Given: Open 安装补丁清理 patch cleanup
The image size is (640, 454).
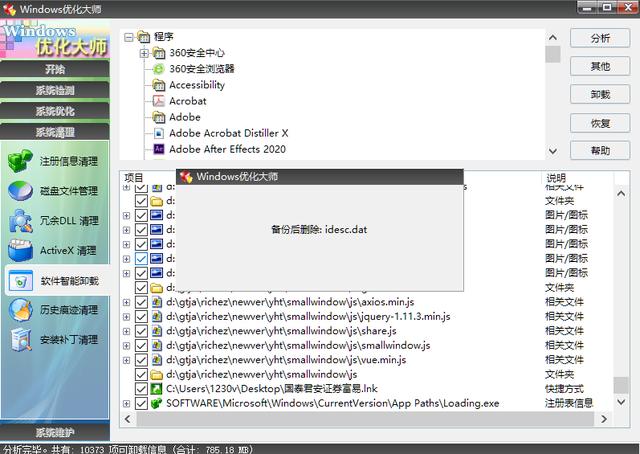Looking at the screenshot, I should (54, 340).
